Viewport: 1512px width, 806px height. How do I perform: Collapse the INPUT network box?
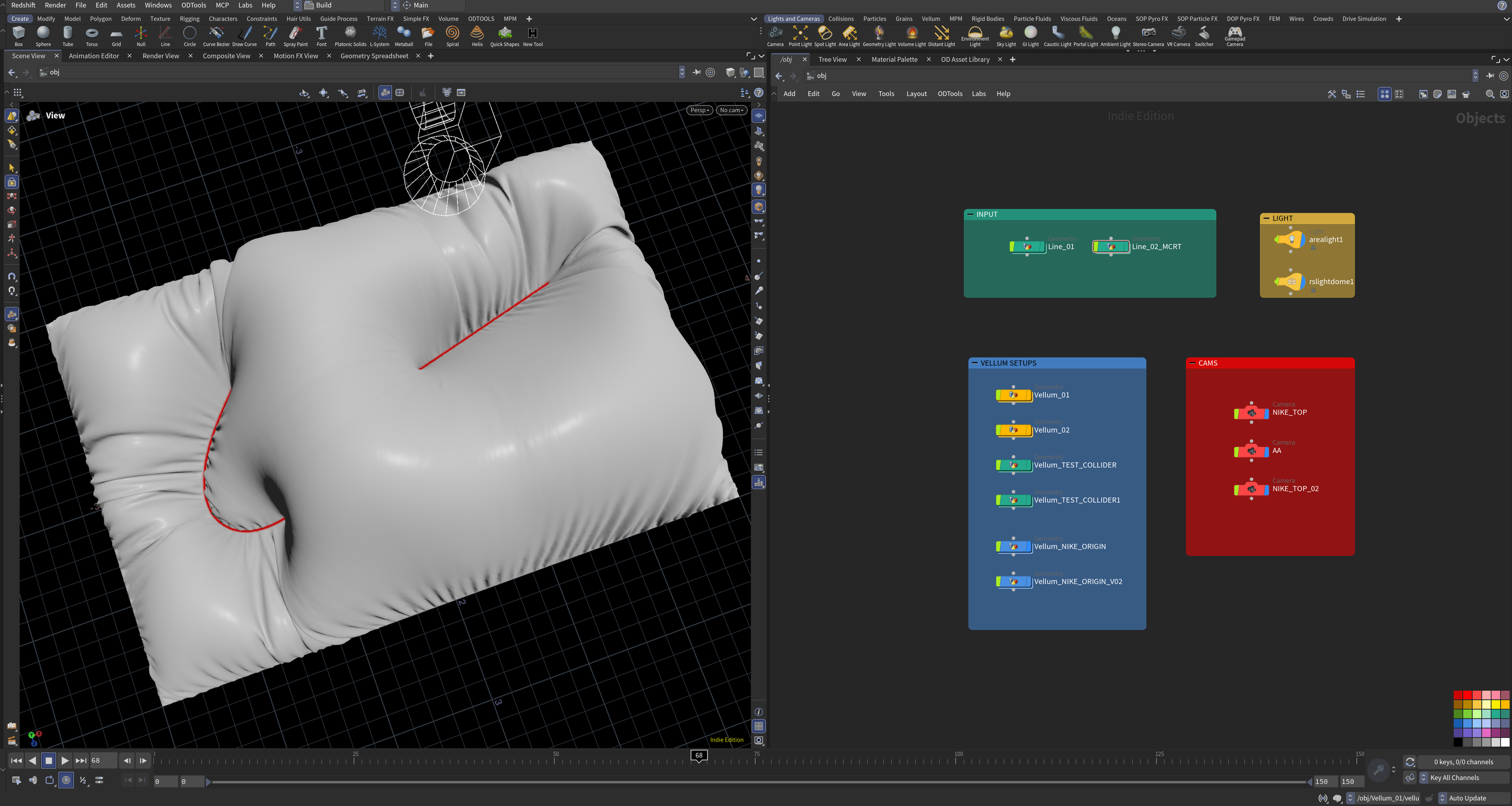click(969, 215)
